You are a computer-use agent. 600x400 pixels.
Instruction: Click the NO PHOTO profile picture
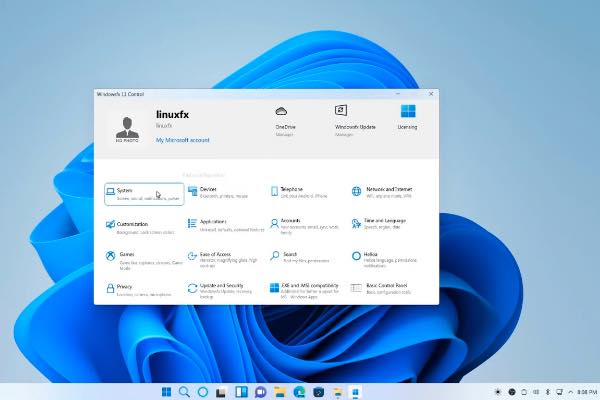point(127,130)
